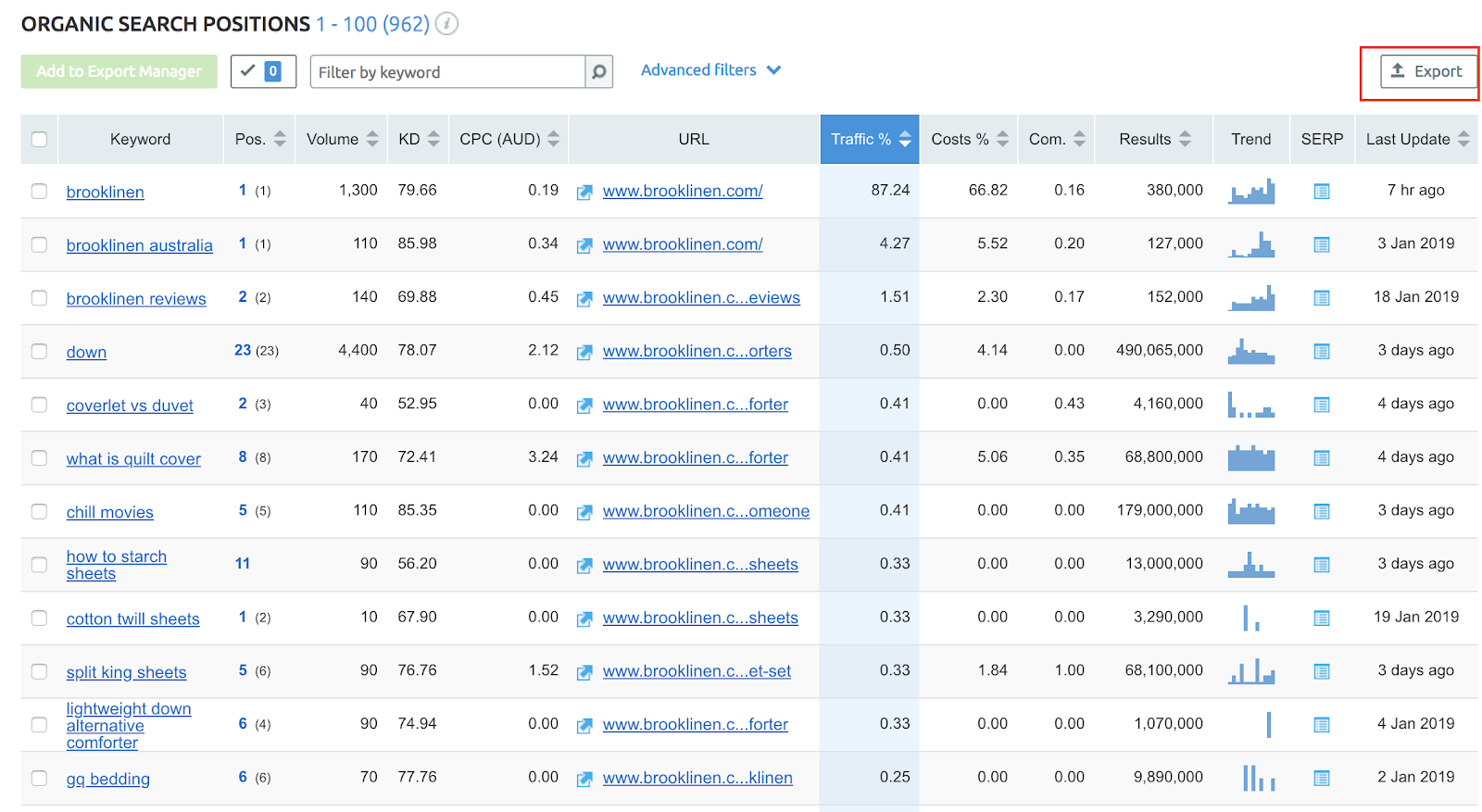This screenshot has width=1482, height=812.
Task: Open the cotton twill sheets keyword link
Action: coord(133,618)
